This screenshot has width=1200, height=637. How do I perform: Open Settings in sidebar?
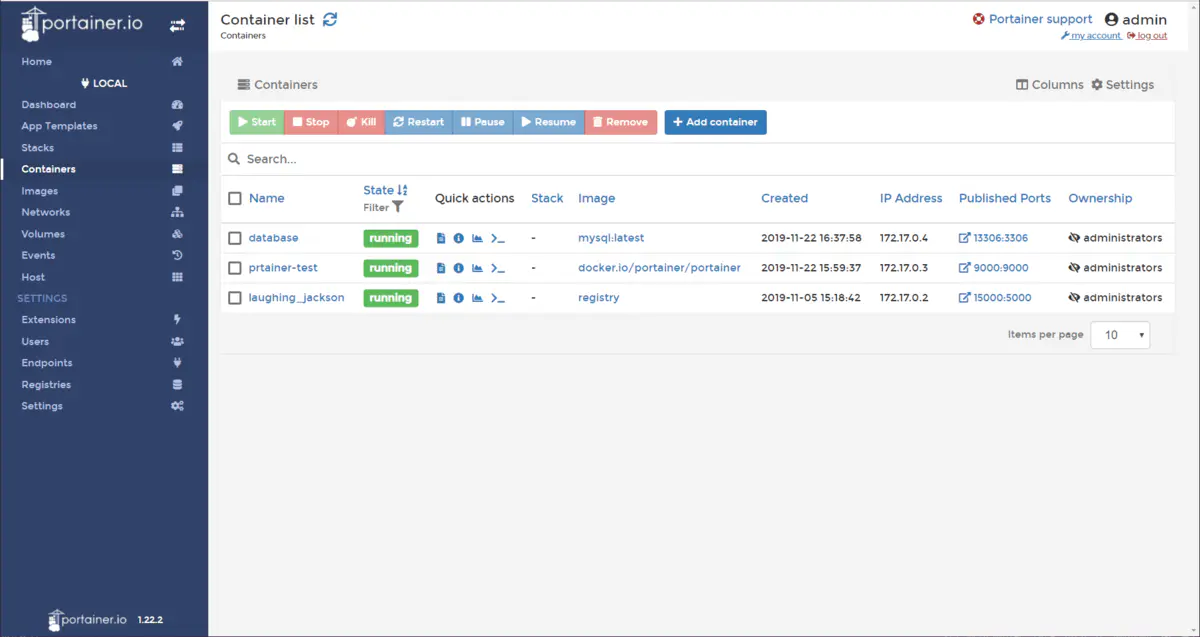tap(104, 406)
